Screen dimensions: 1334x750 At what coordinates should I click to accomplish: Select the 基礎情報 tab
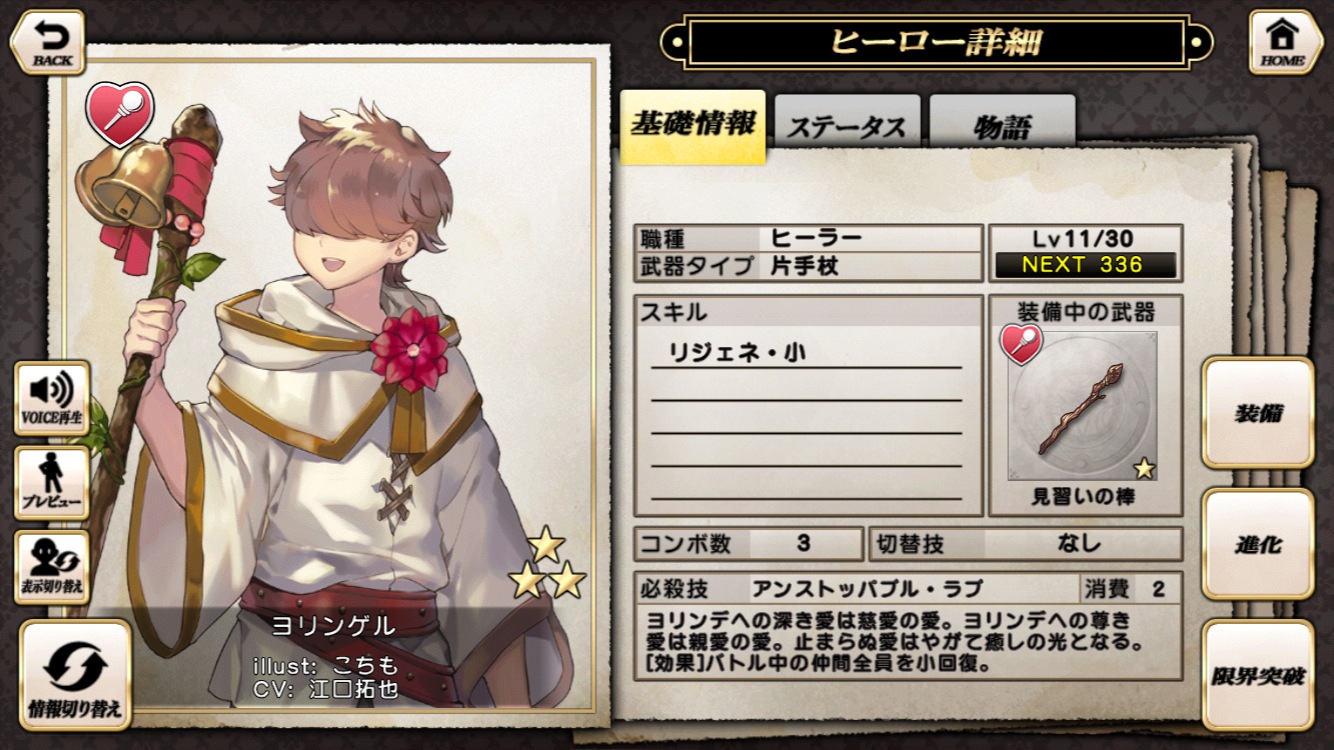(x=692, y=126)
